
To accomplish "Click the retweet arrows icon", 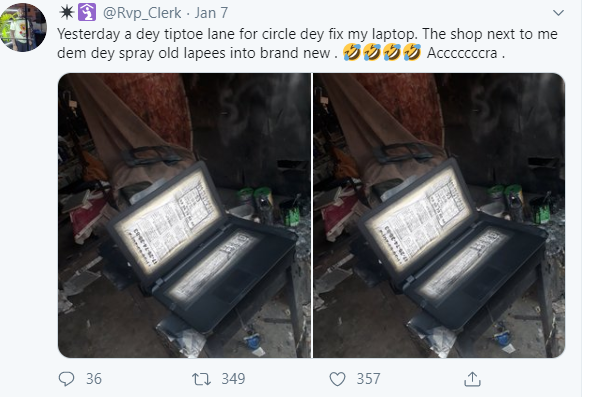I will [x=201, y=379].
